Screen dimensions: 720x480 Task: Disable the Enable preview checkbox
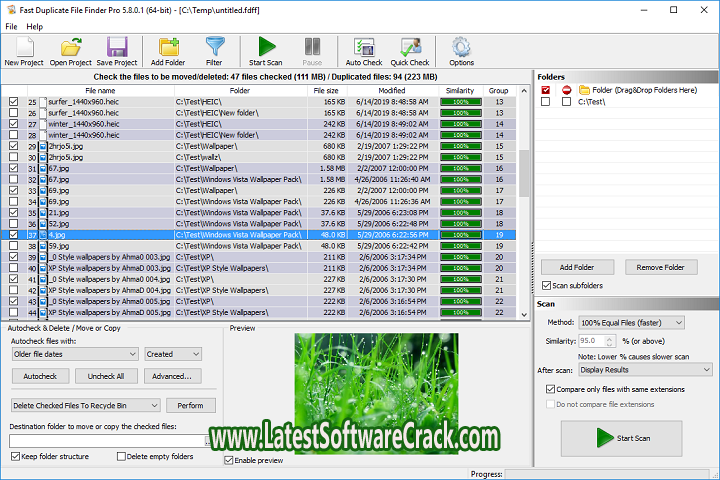coord(230,460)
